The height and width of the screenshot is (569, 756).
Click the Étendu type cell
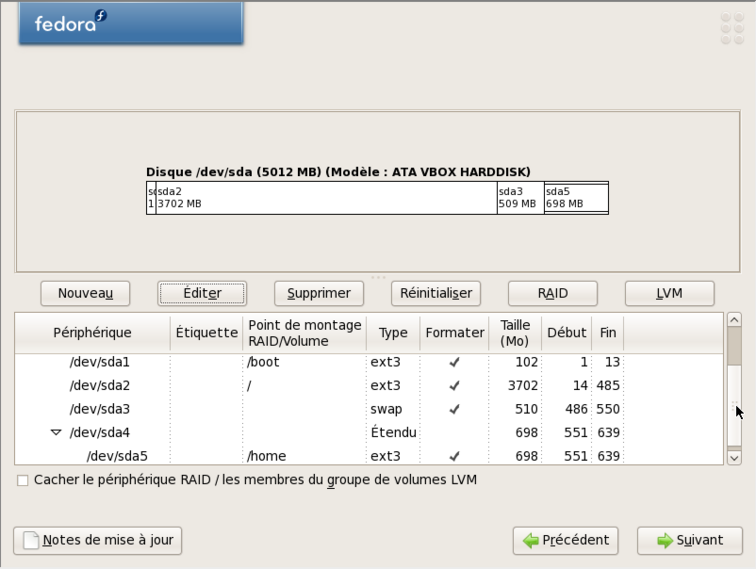(393, 433)
